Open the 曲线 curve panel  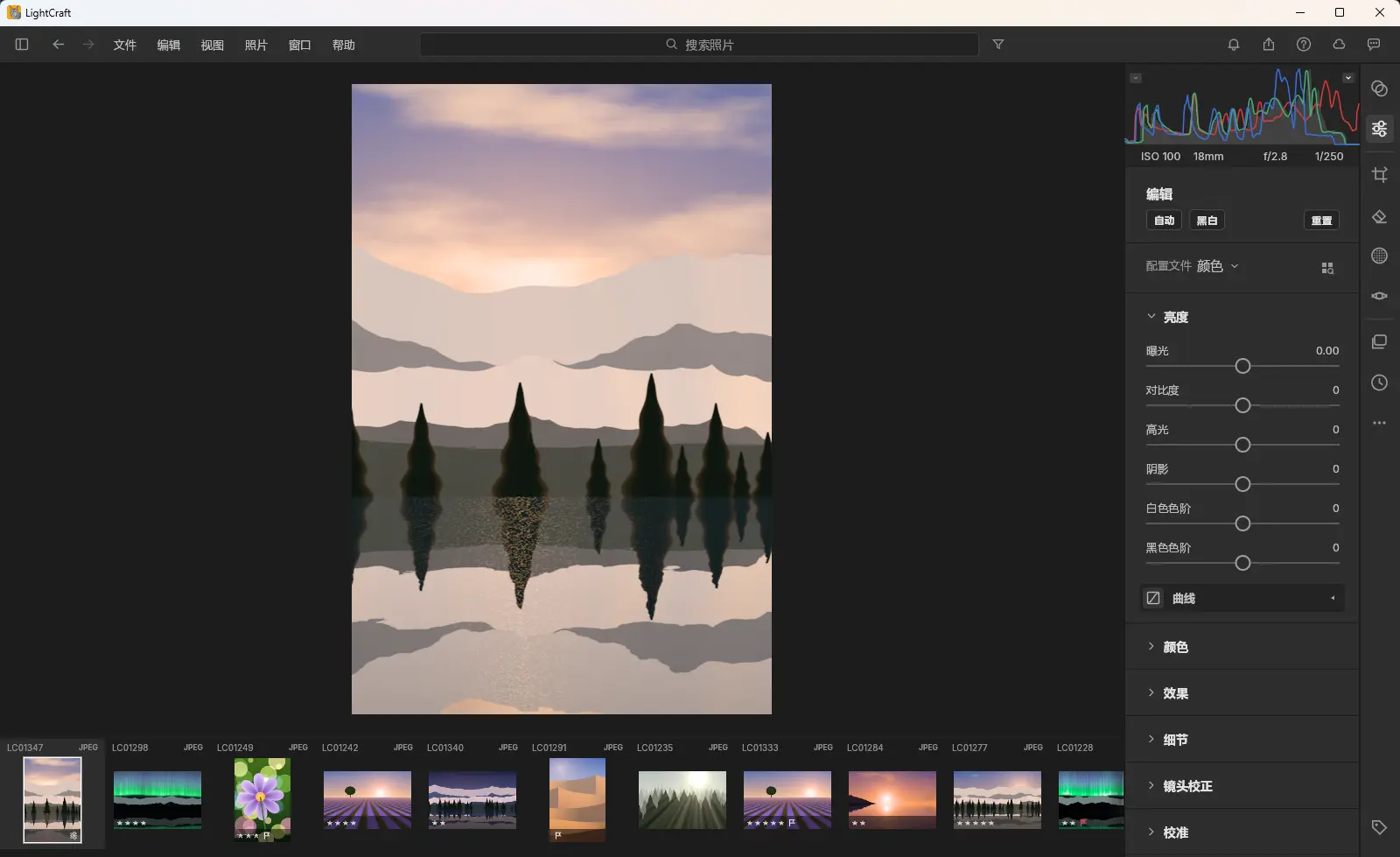click(1242, 598)
